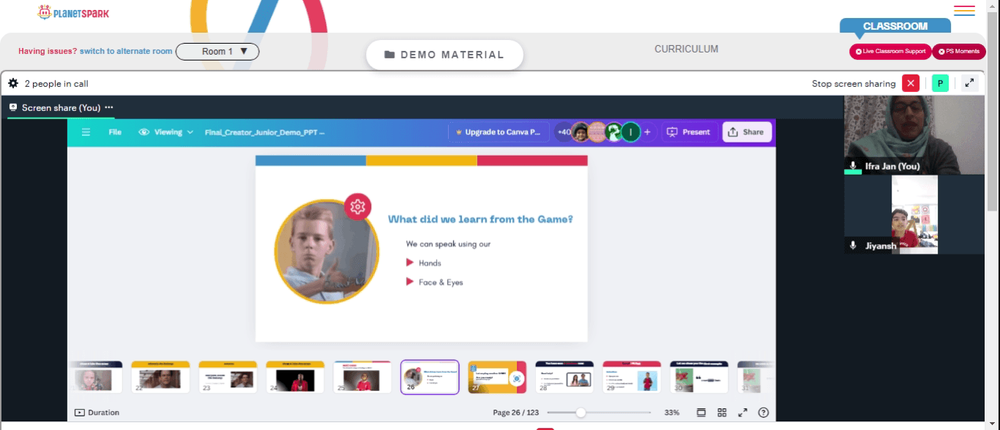Open the Room 1 dropdown
Image resolution: width=1000 pixels, height=430 pixels.
(x=217, y=52)
